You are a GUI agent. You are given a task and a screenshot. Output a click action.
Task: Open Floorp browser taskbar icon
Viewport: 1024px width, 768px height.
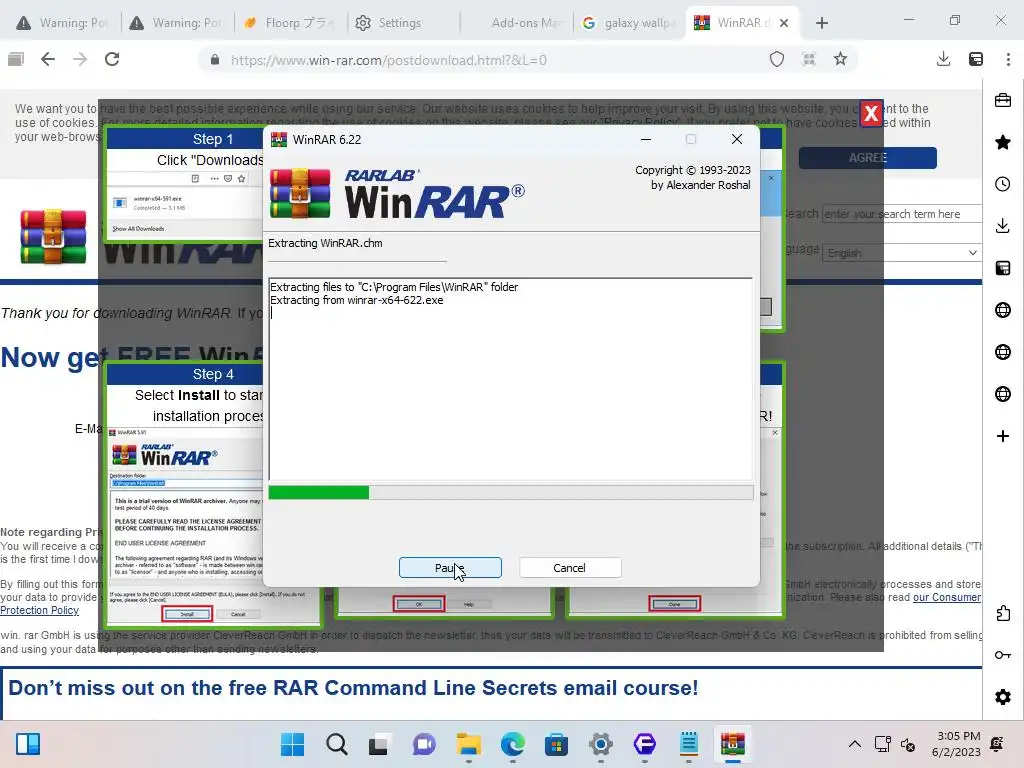click(x=645, y=744)
